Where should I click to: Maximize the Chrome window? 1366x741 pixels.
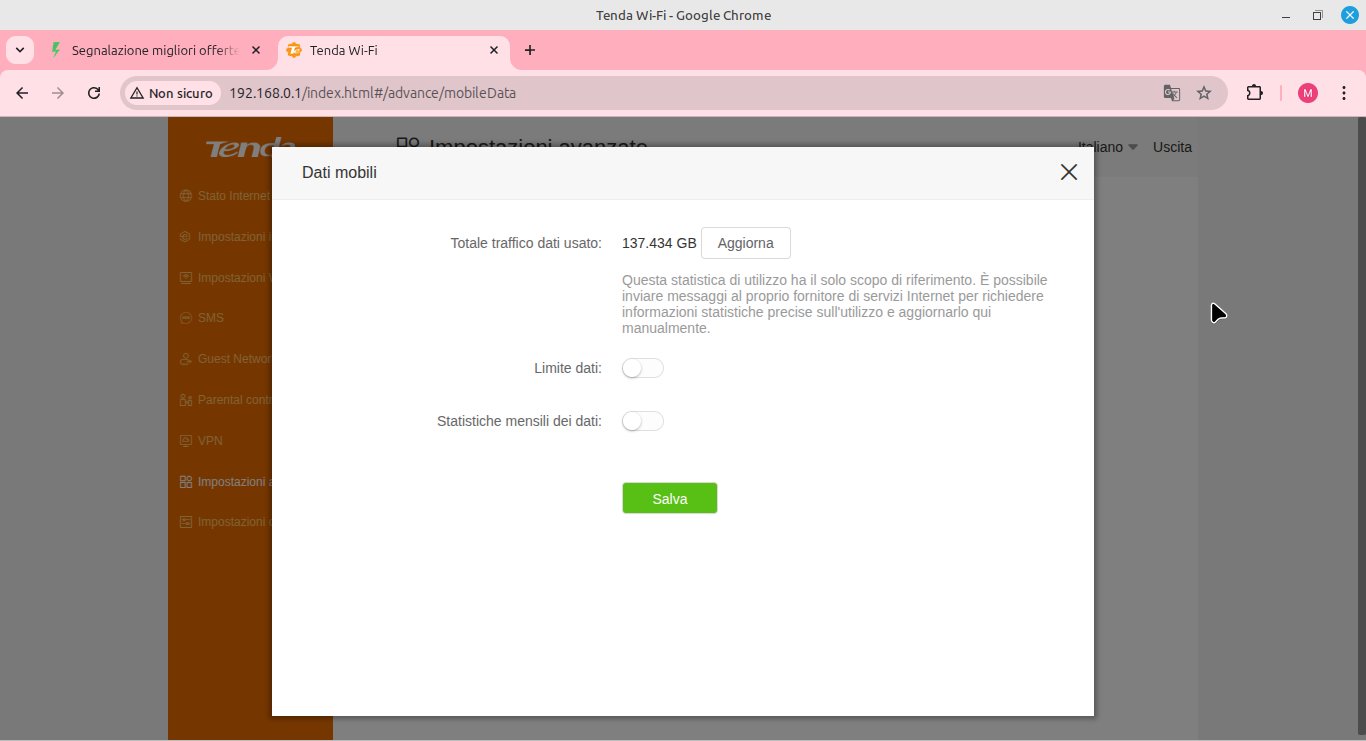[x=1317, y=15]
